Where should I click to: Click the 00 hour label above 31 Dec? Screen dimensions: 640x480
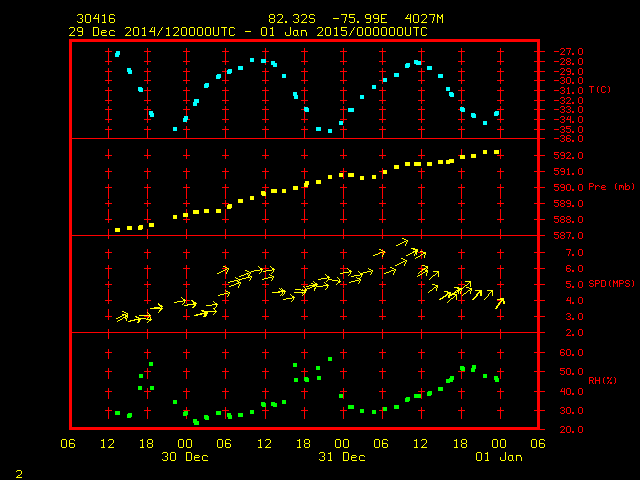coord(342,444)
